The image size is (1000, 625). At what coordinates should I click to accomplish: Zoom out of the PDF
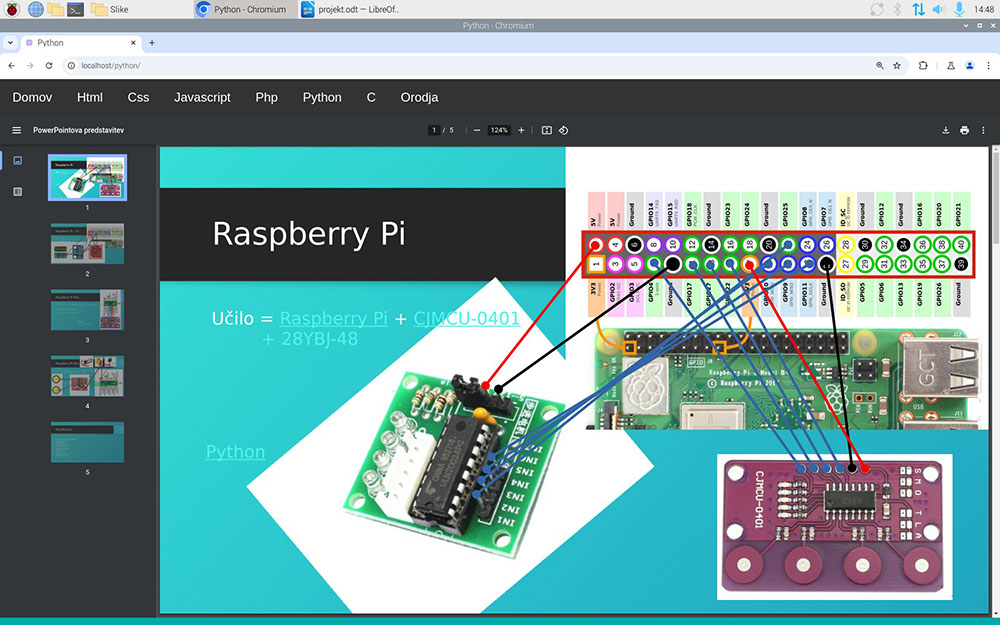pos(477,130)
